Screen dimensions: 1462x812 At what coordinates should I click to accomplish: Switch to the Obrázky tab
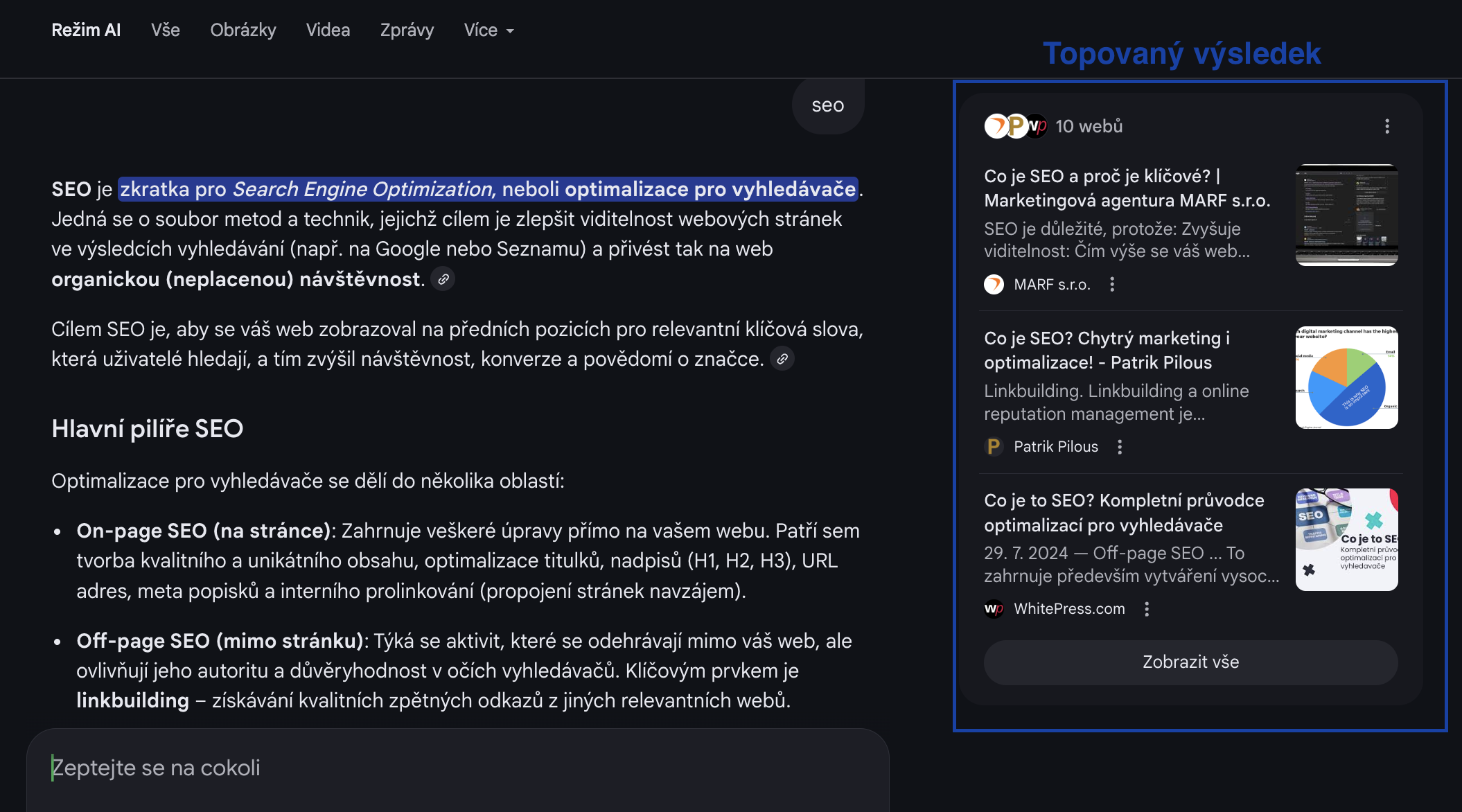pyautogui.click(x=243, y=30)
